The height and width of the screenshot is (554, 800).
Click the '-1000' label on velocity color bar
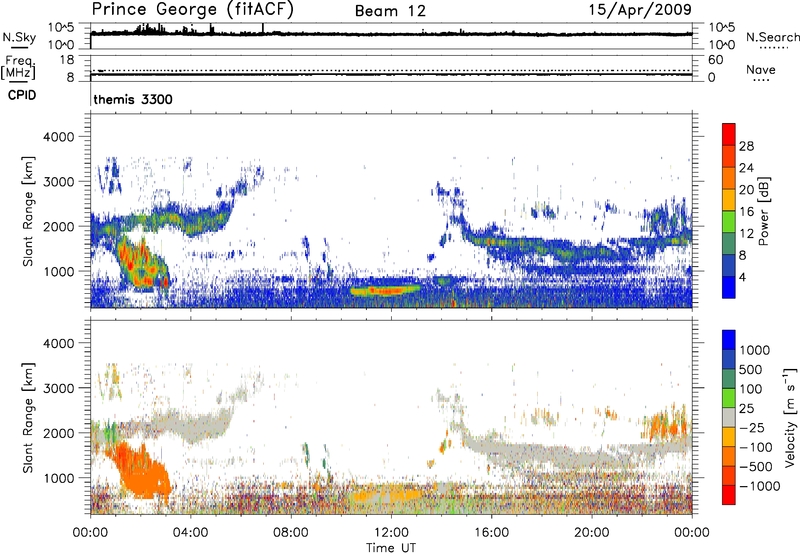[759, 486]
